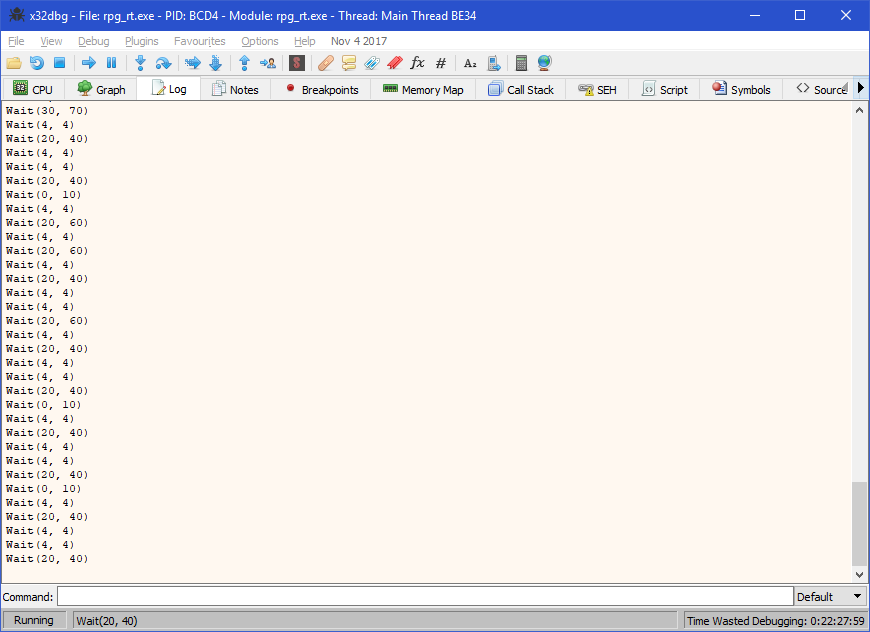The height and width of the screenshot is (632, 870).
Task: Click the Running status label
Action: 34,620
